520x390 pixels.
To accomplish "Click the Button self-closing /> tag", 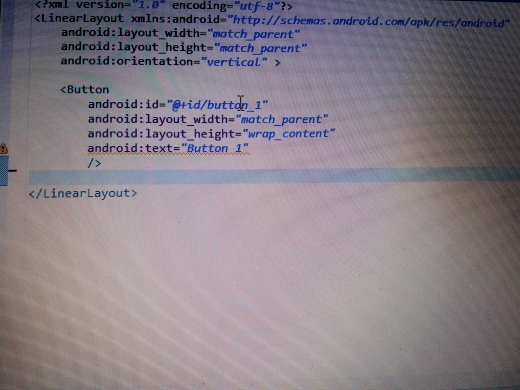I will [x=94, y=163].
